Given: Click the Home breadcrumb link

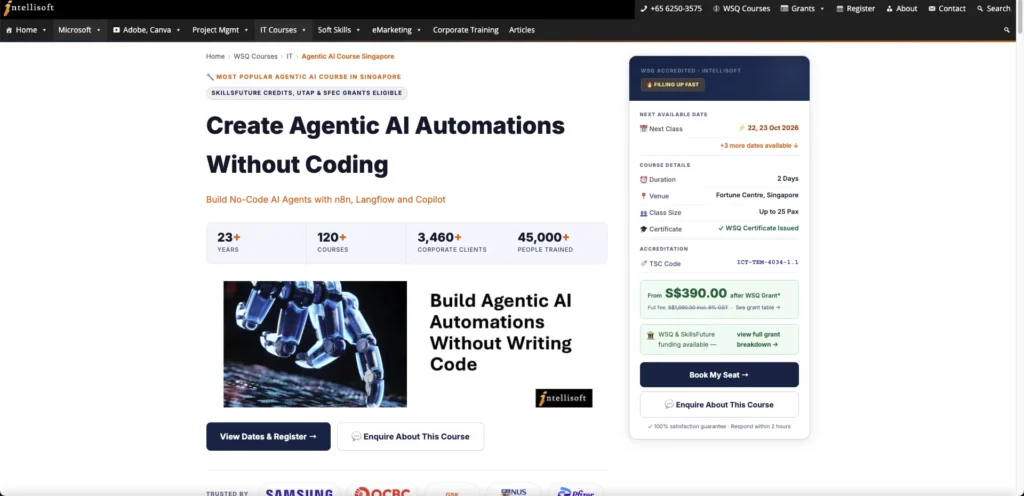Looking at the screenshot, I should click(216, 57).
